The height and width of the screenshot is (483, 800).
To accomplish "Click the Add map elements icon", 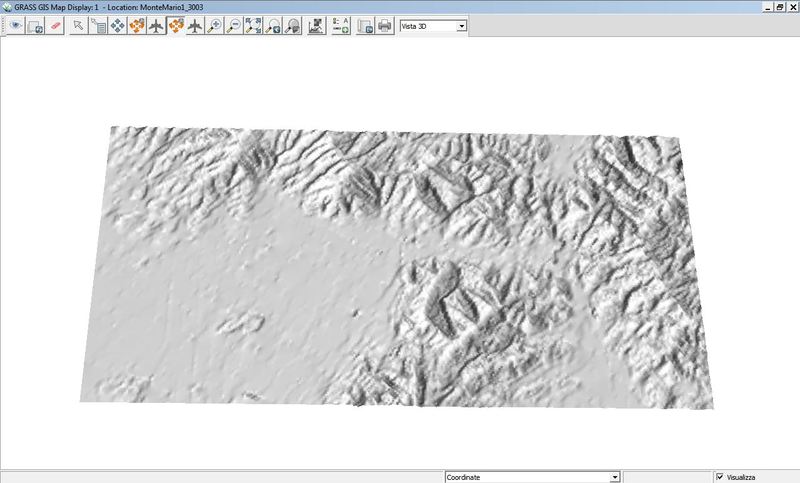I will [x=340, y=26].
